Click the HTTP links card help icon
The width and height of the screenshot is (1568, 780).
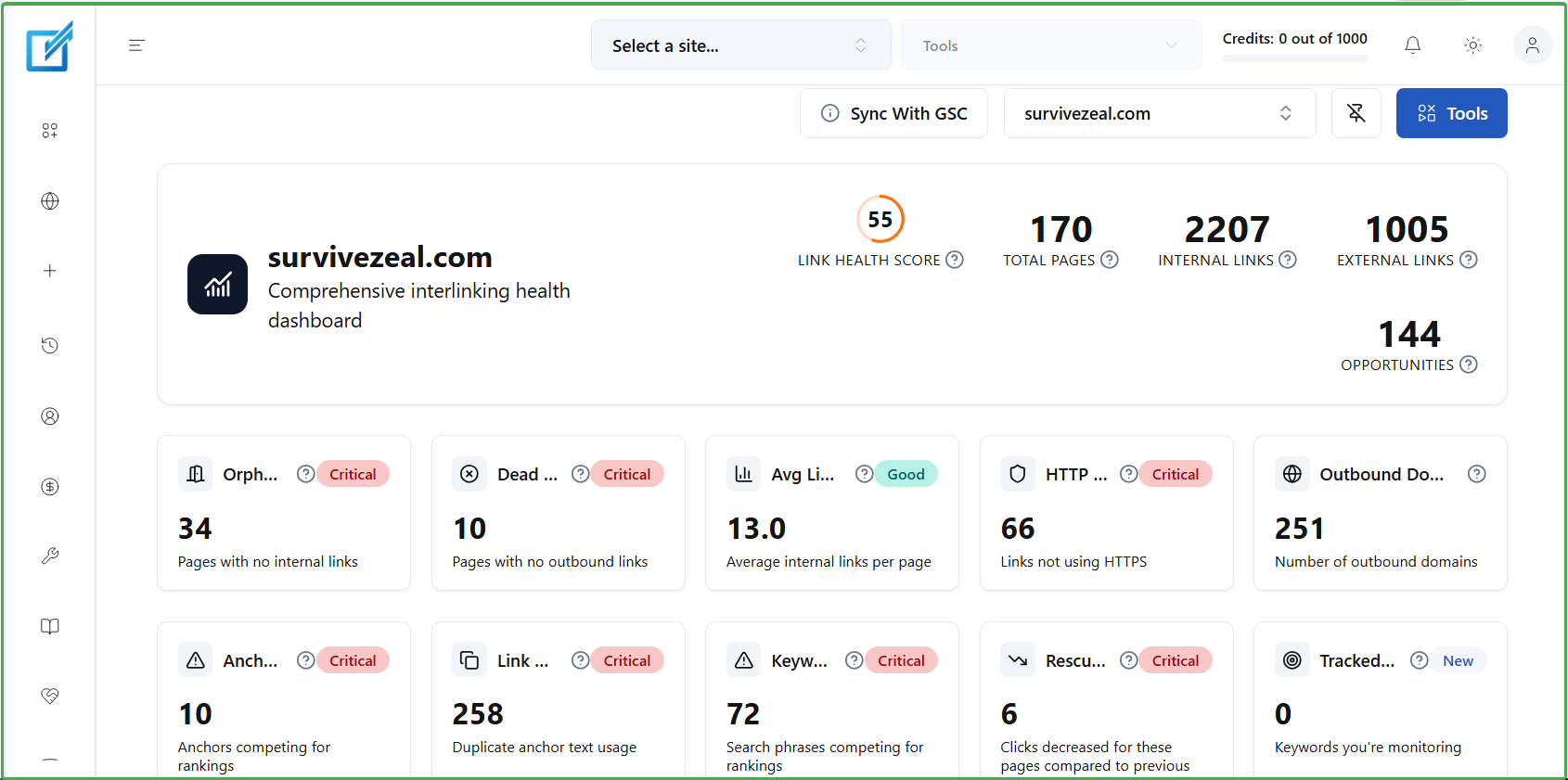pyautogui.click(x=1129, y=474)
